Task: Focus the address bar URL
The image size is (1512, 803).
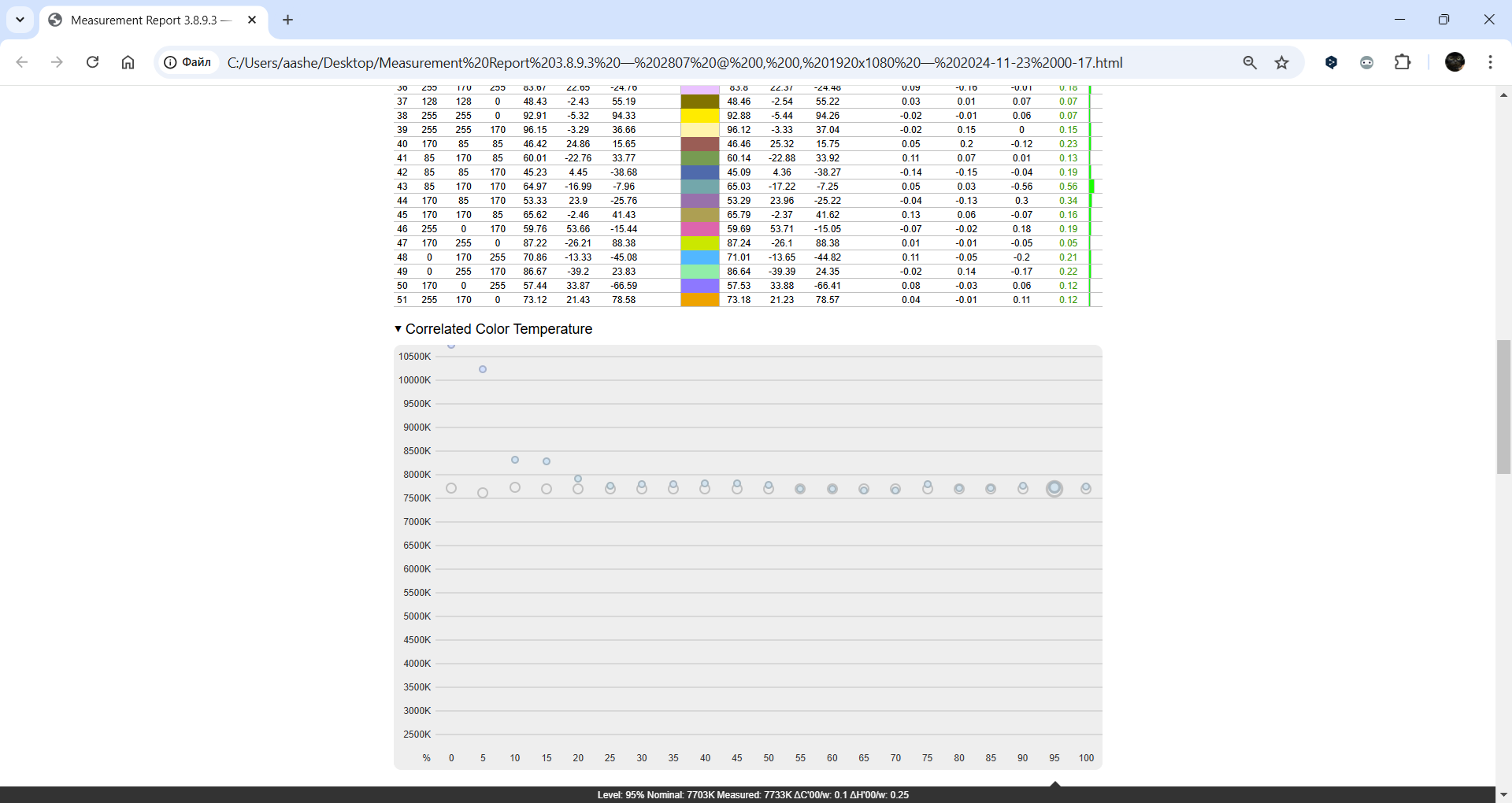Action: tap(674, 62)
